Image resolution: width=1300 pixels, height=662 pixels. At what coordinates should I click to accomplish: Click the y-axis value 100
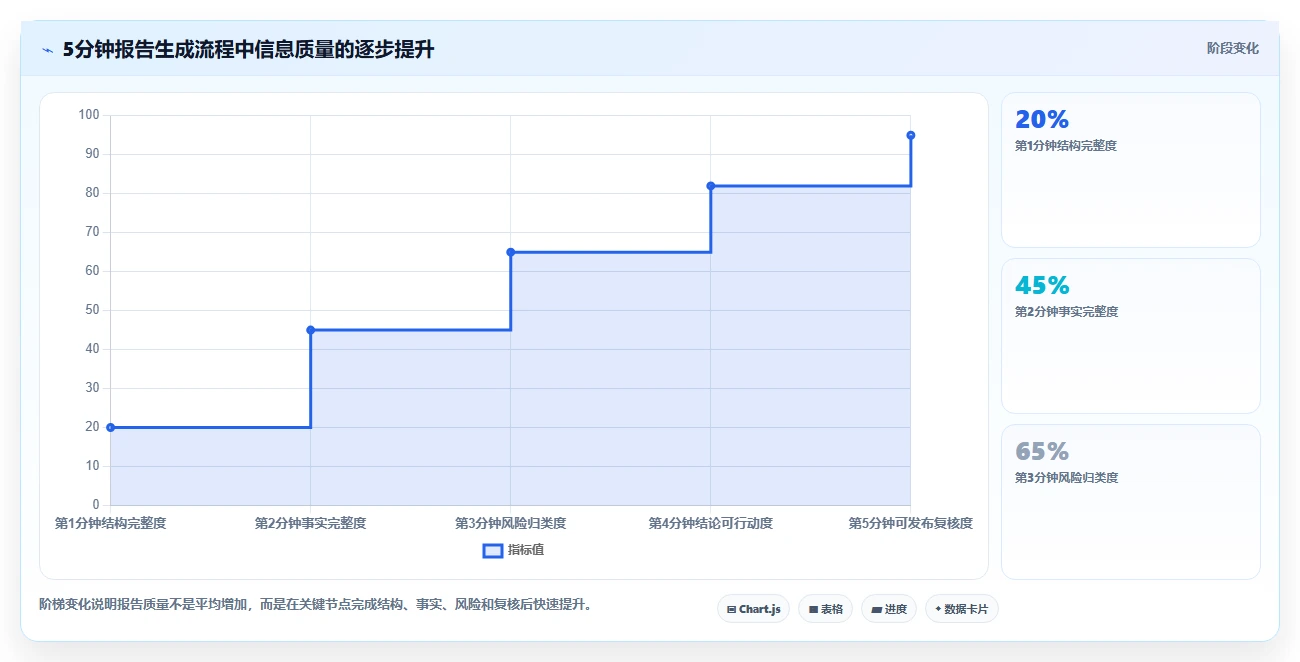[x=89, y=115]
